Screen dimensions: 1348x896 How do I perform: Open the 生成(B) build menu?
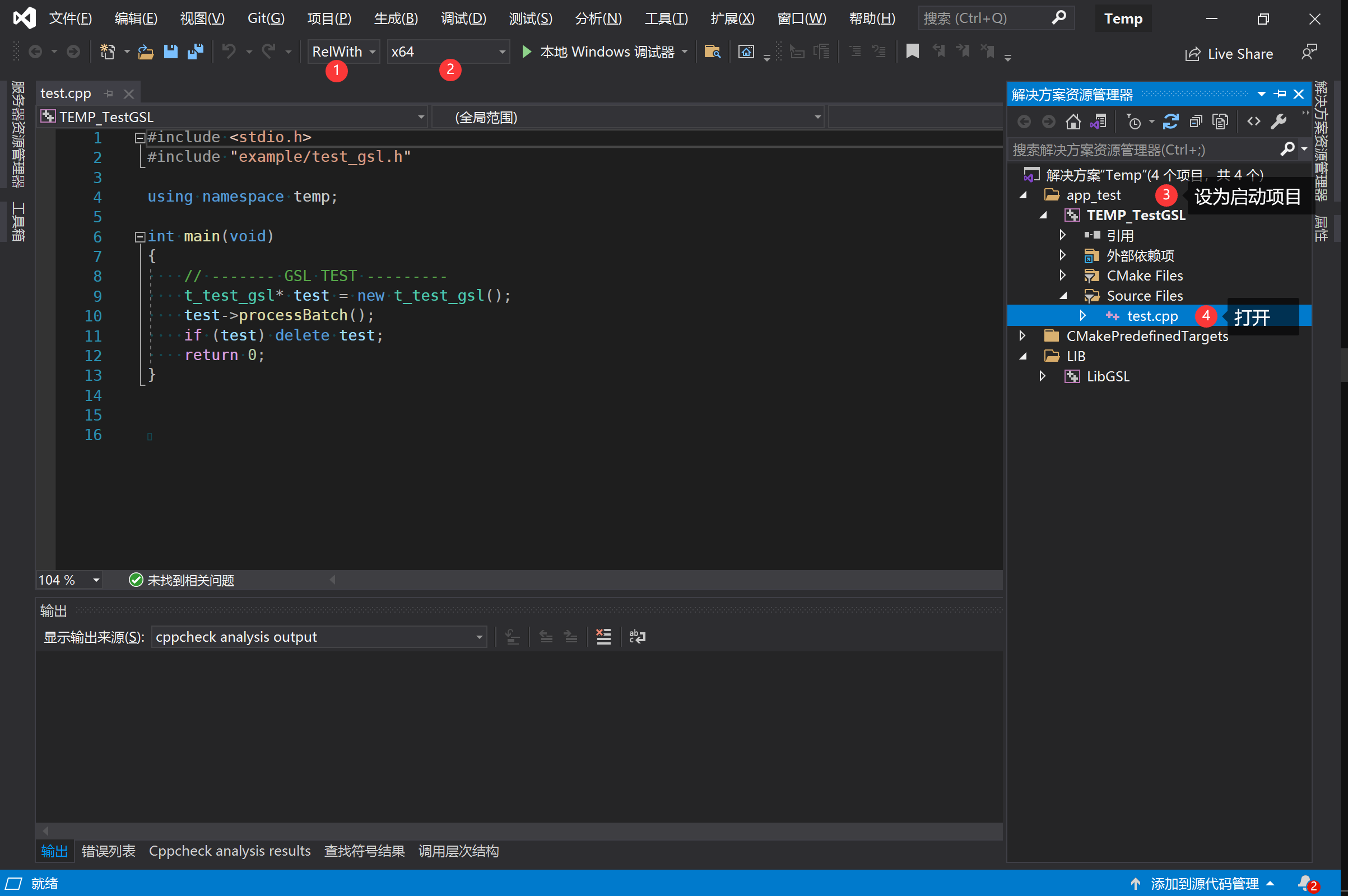pyautogui.click(x=396, y=18)
